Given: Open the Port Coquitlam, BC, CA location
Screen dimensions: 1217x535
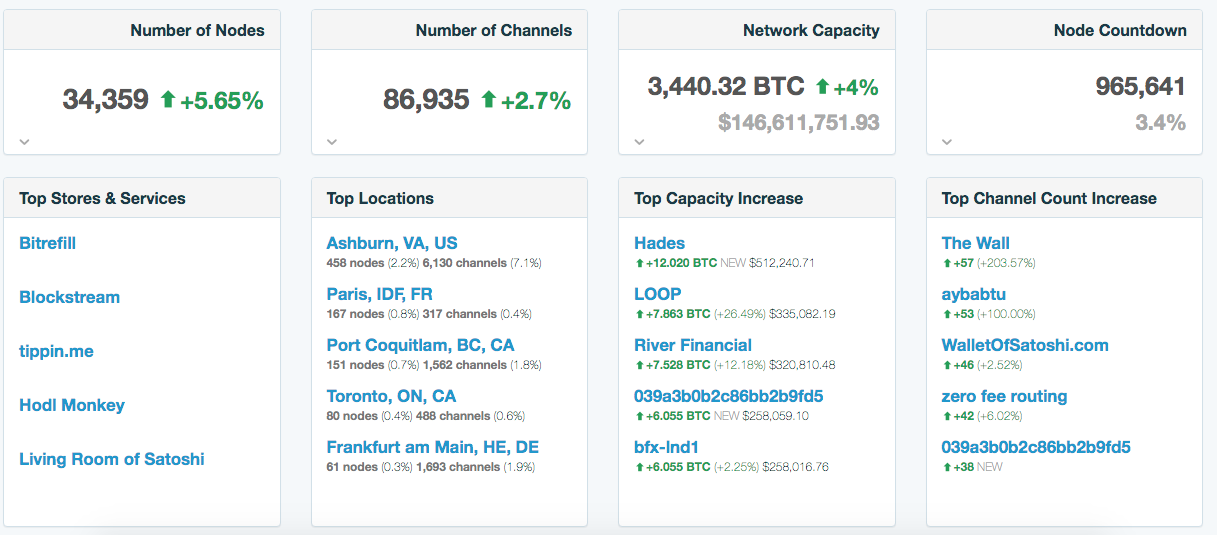Looking at the screenshot, I should (x=420, y=345).
